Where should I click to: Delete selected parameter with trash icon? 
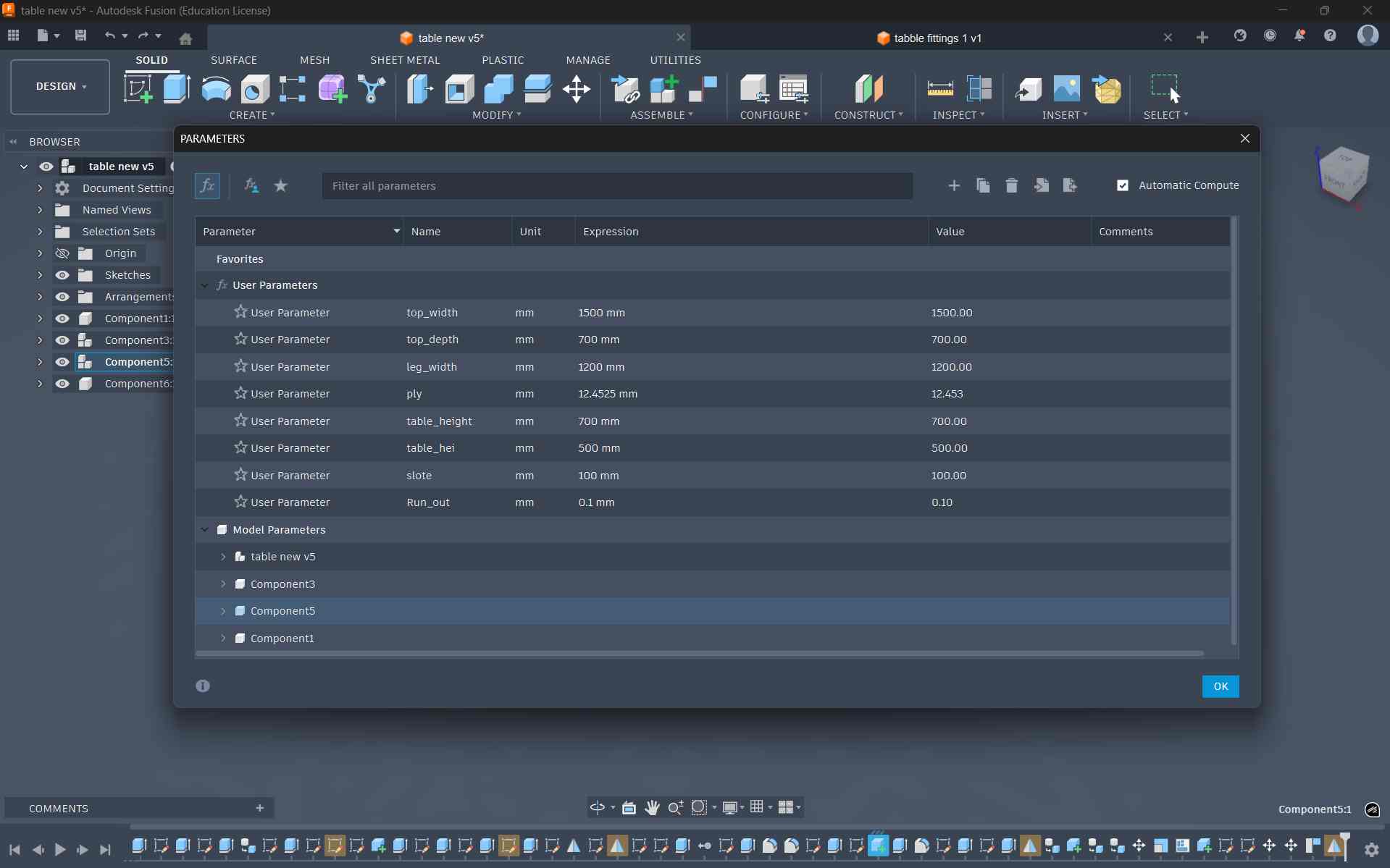pyautogui.click(x=1012, y=186)
